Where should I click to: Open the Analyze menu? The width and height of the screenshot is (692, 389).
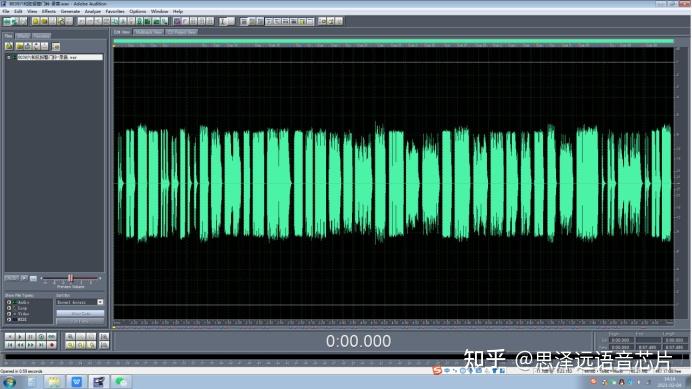[x=93, y=11]
